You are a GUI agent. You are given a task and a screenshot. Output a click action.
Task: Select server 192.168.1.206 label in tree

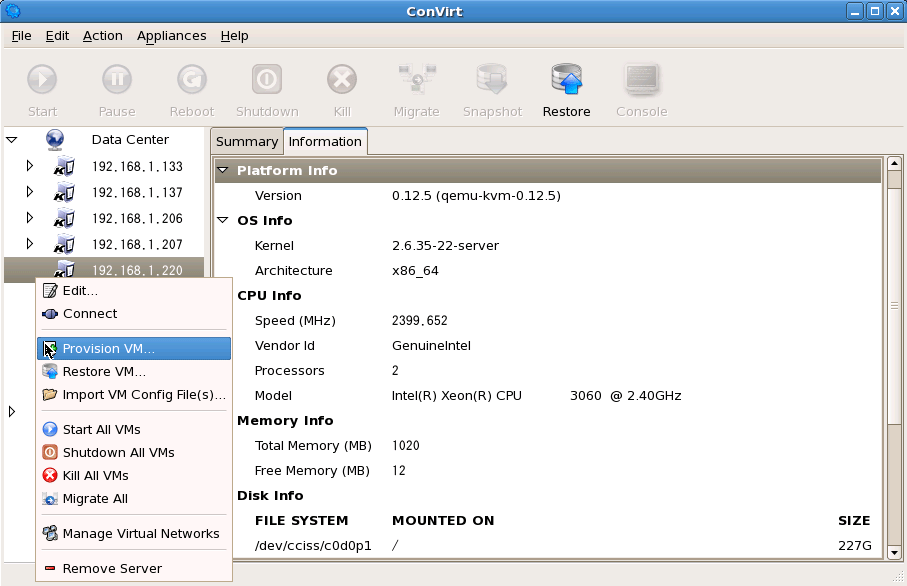tap(137, 218)
